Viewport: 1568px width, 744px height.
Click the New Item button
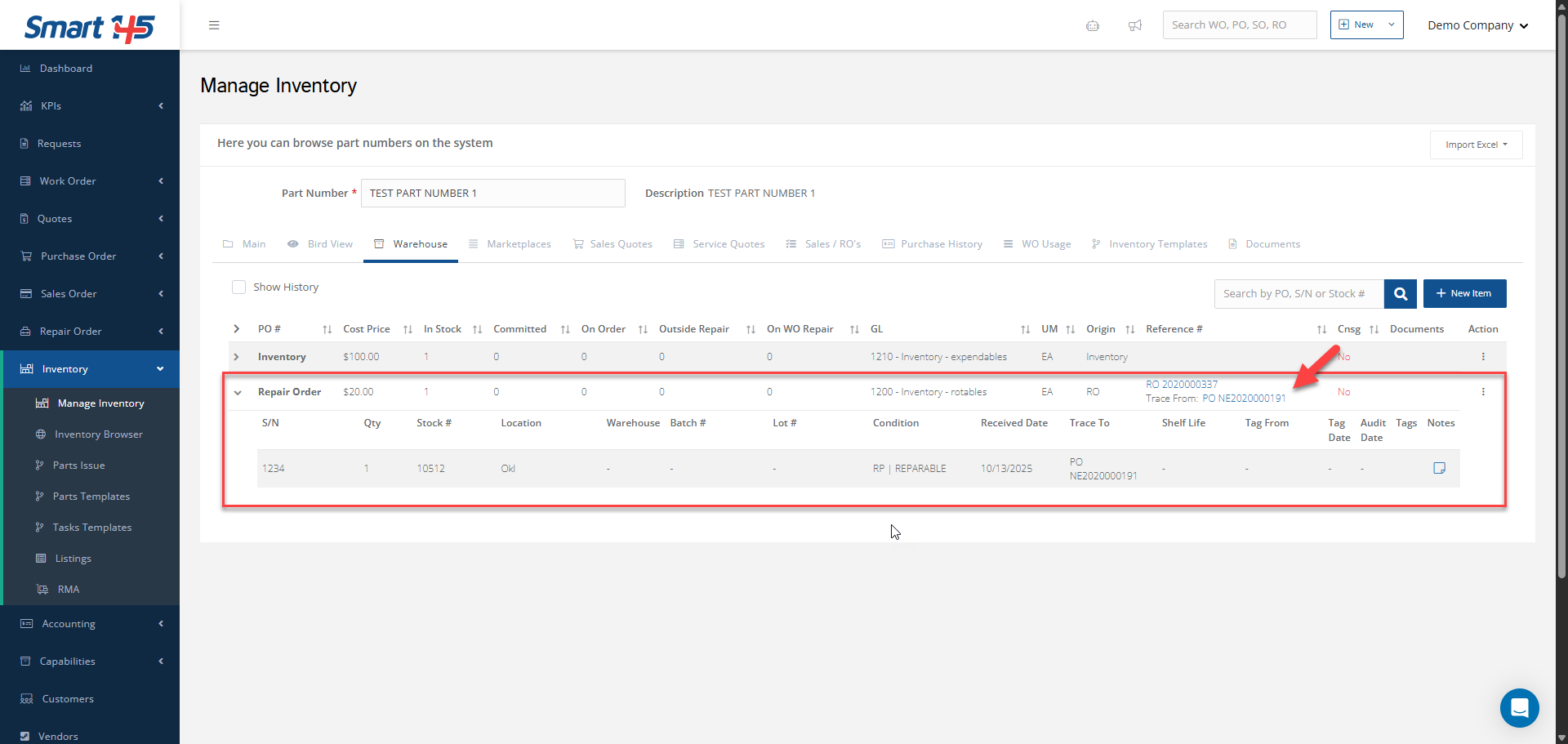click(1464, 294)
